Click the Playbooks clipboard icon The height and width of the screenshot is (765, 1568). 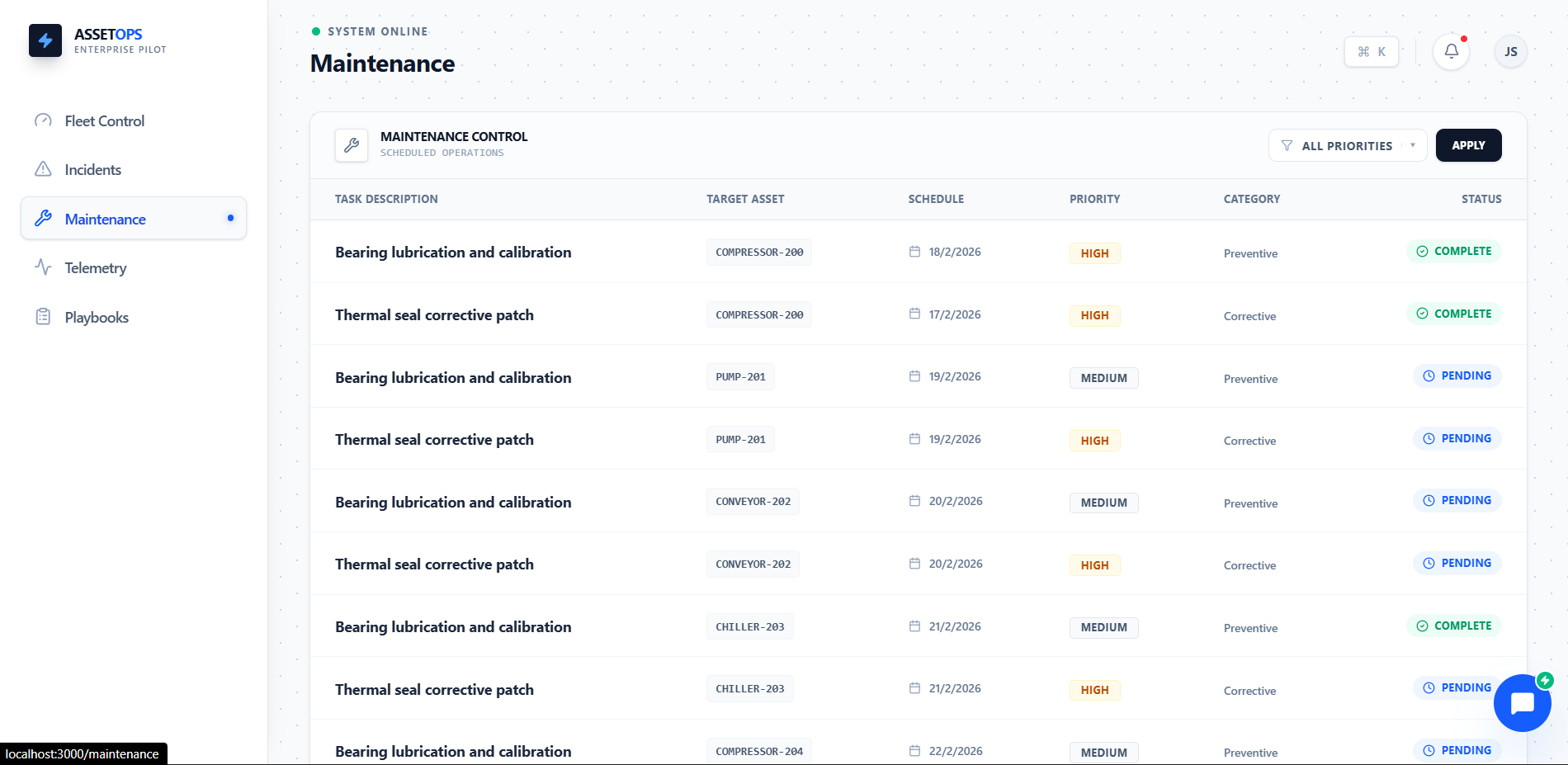(43, 317)
